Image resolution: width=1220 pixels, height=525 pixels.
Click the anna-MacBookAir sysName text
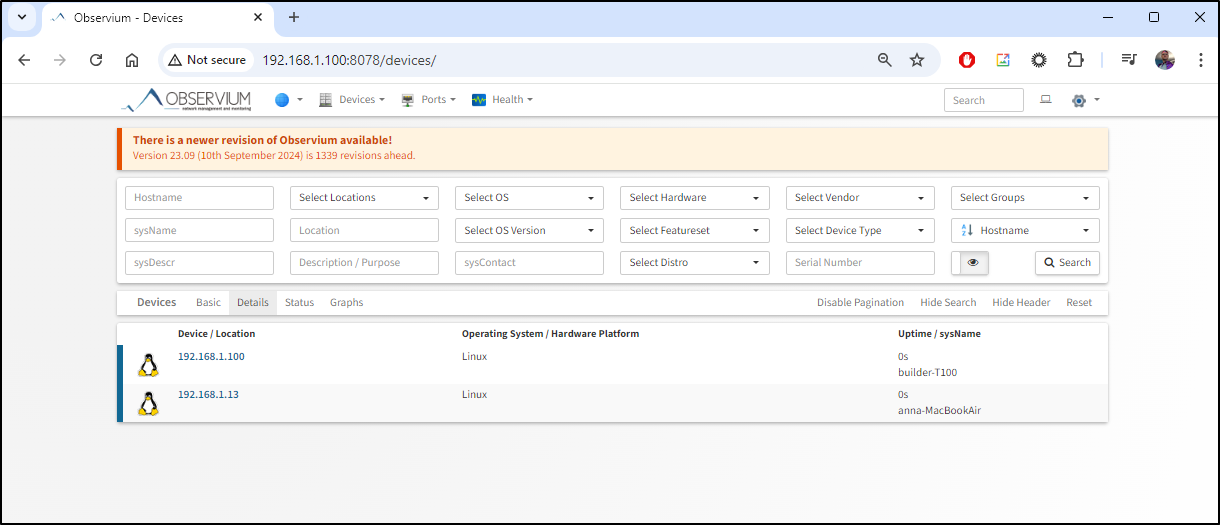tap(939, 410)
